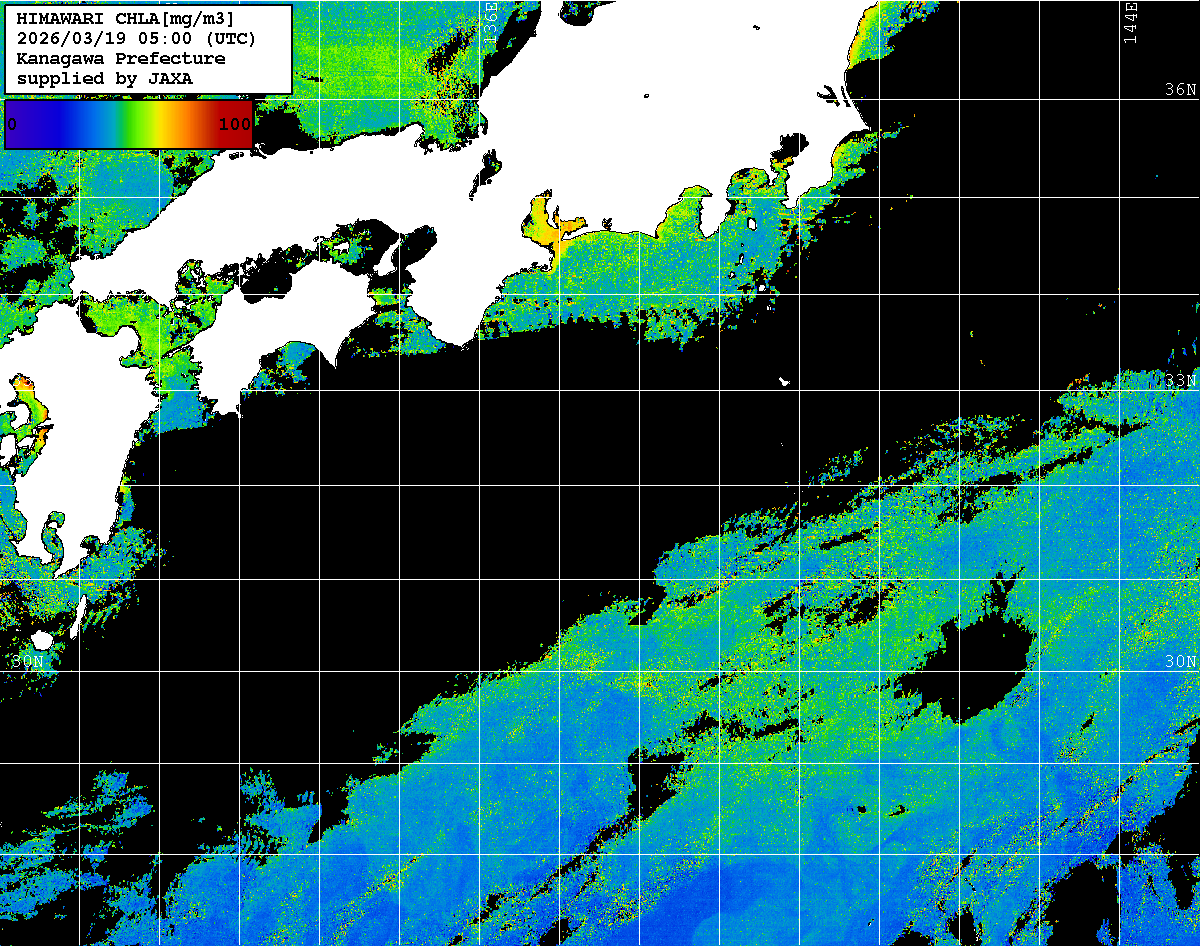Click the 33N latitude label

pyautogui.click(x=1180, y=381)
